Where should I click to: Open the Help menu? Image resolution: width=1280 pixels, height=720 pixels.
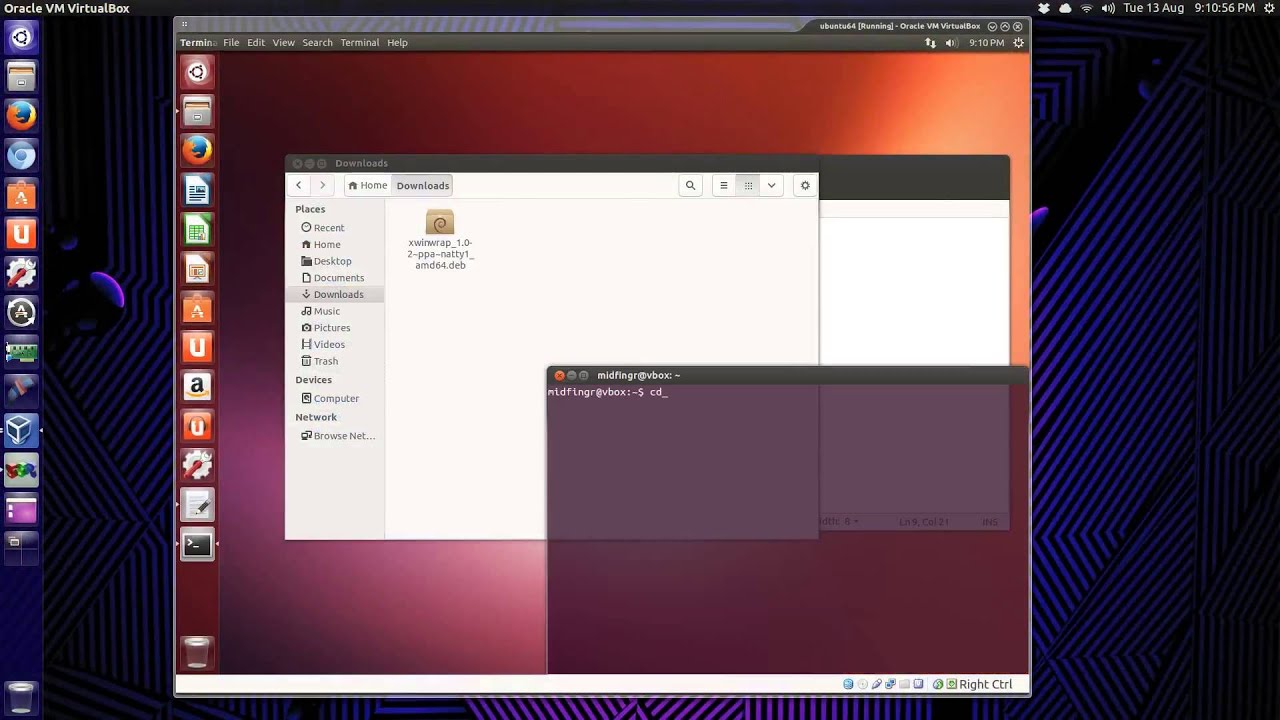click(397, 43)
